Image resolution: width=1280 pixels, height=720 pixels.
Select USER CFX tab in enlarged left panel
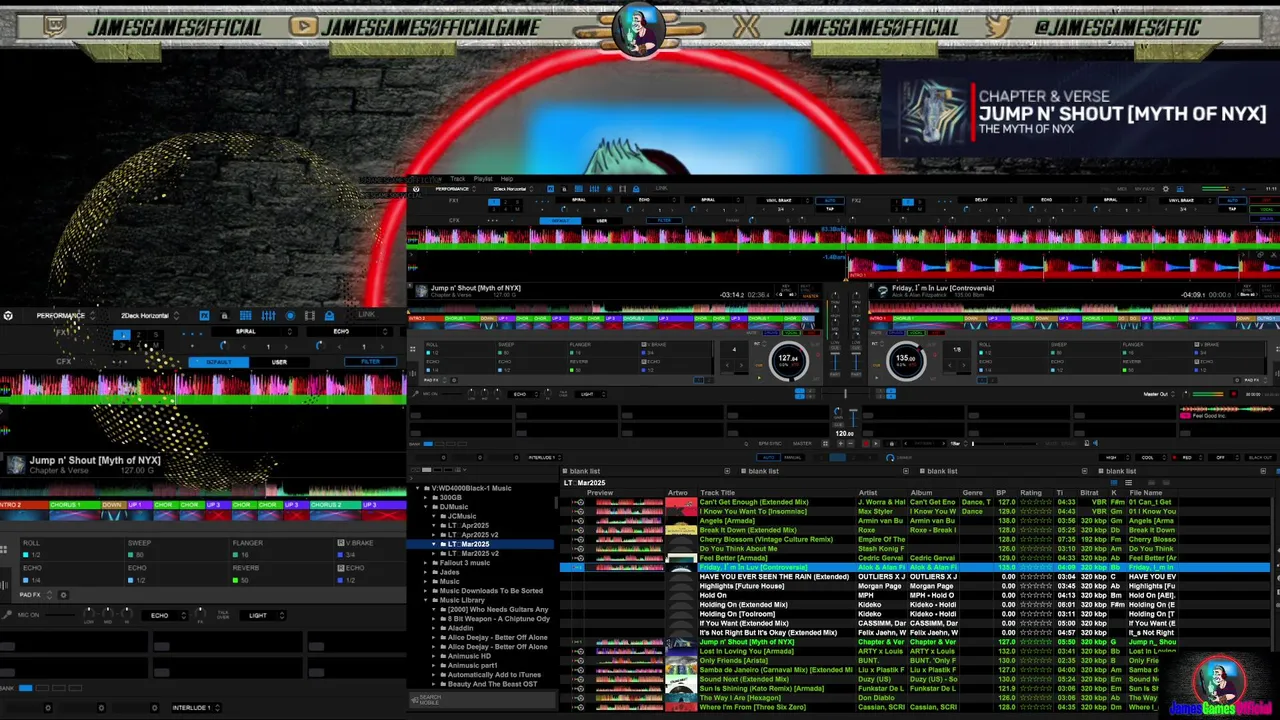click(279, 362)
